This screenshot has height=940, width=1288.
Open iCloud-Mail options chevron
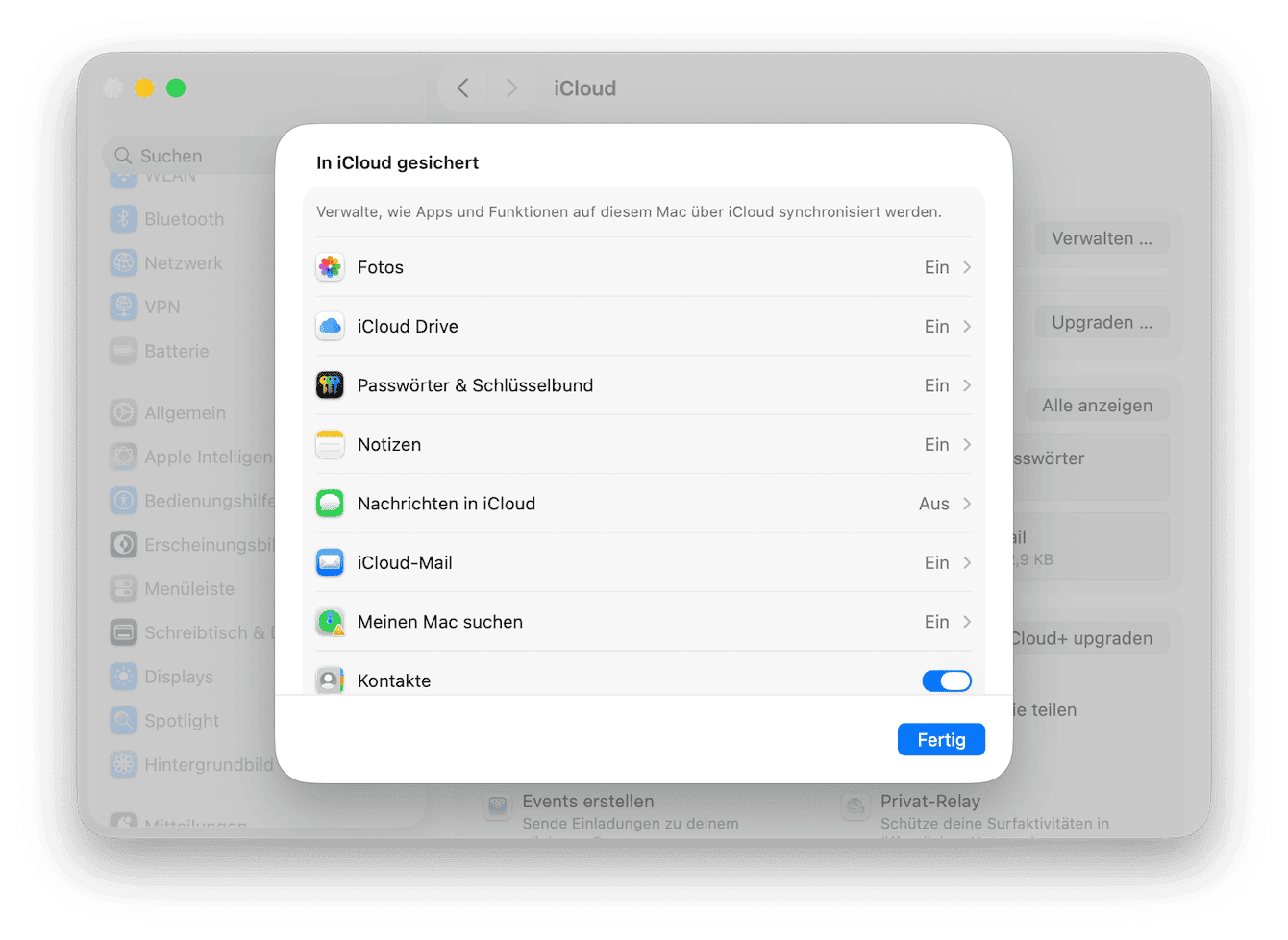point(967,563)
